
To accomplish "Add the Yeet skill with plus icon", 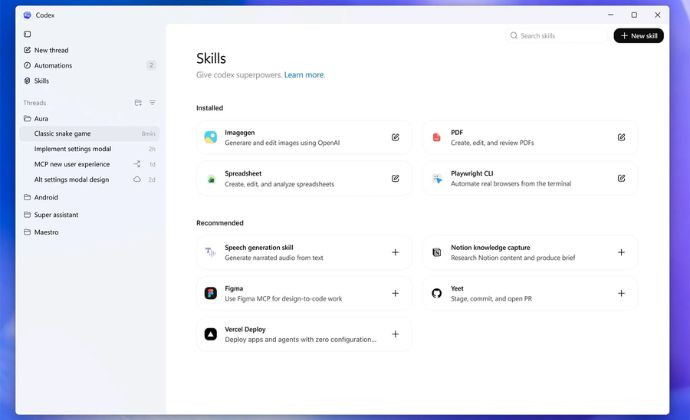I will 621,294.
